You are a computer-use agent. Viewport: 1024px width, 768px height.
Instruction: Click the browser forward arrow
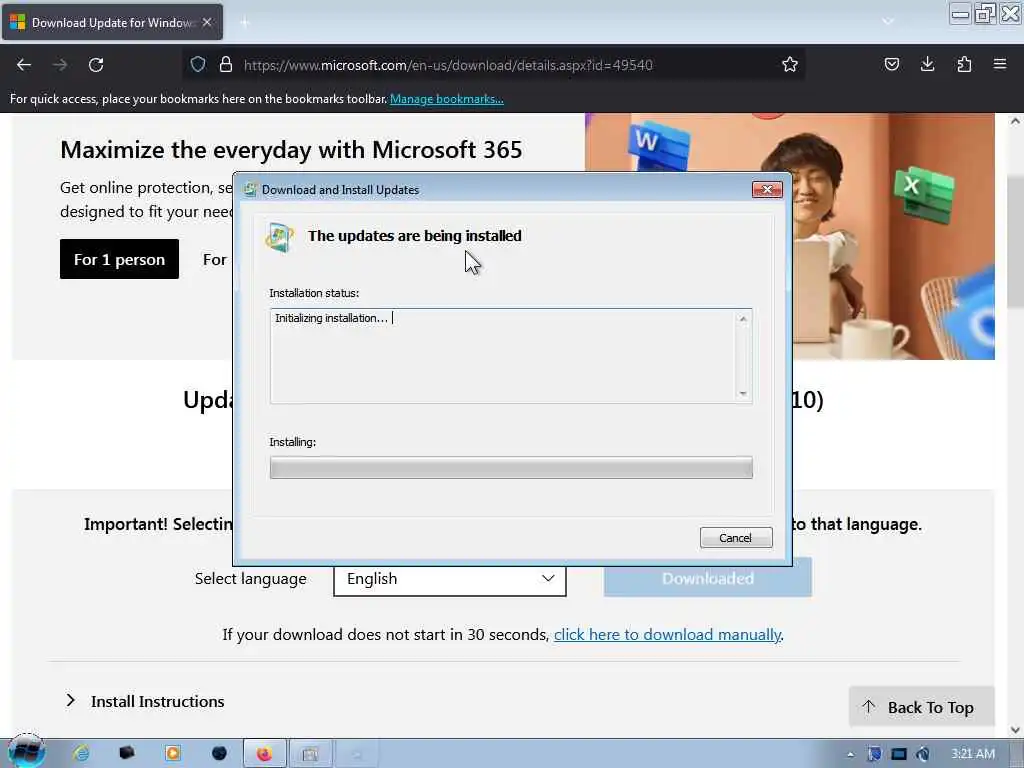click(x=60, y=65)
